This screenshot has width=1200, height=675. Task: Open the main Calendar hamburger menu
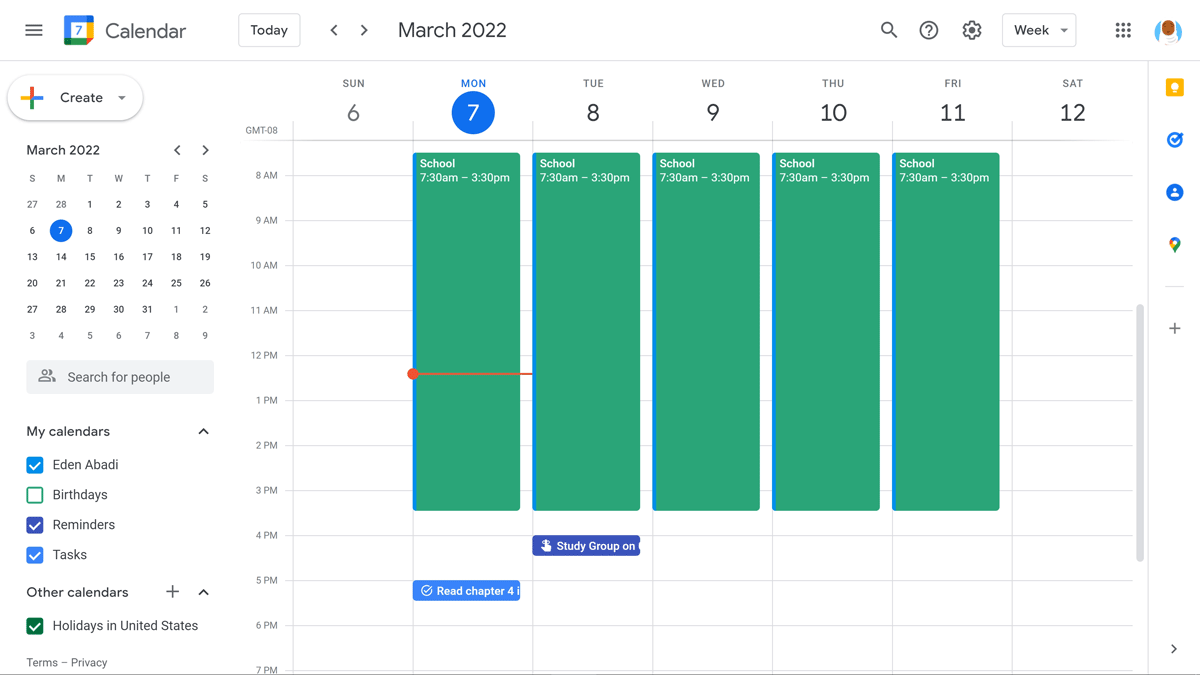point(33,30)
